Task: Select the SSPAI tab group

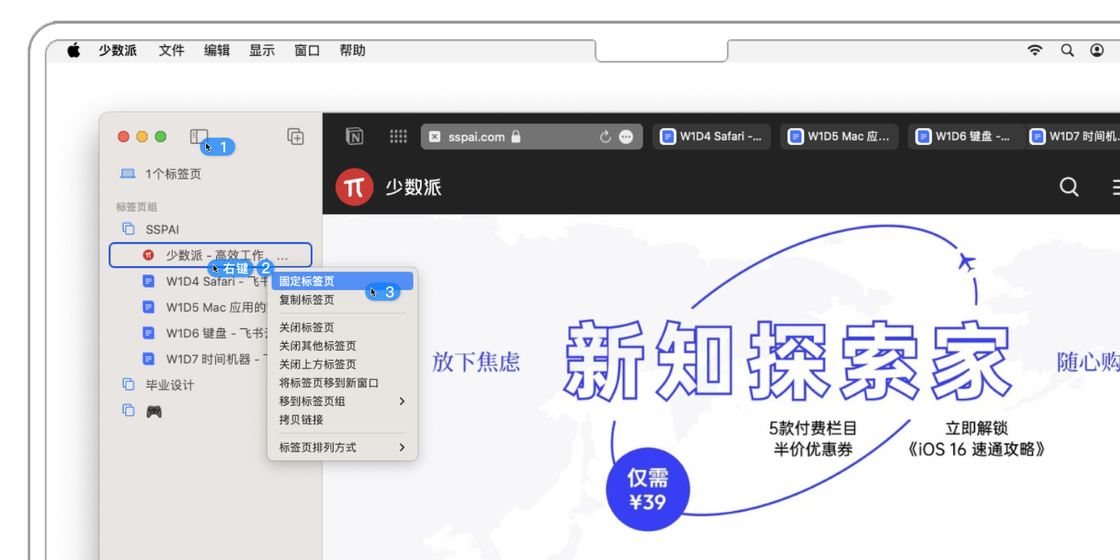Action: tap(162, 229)
